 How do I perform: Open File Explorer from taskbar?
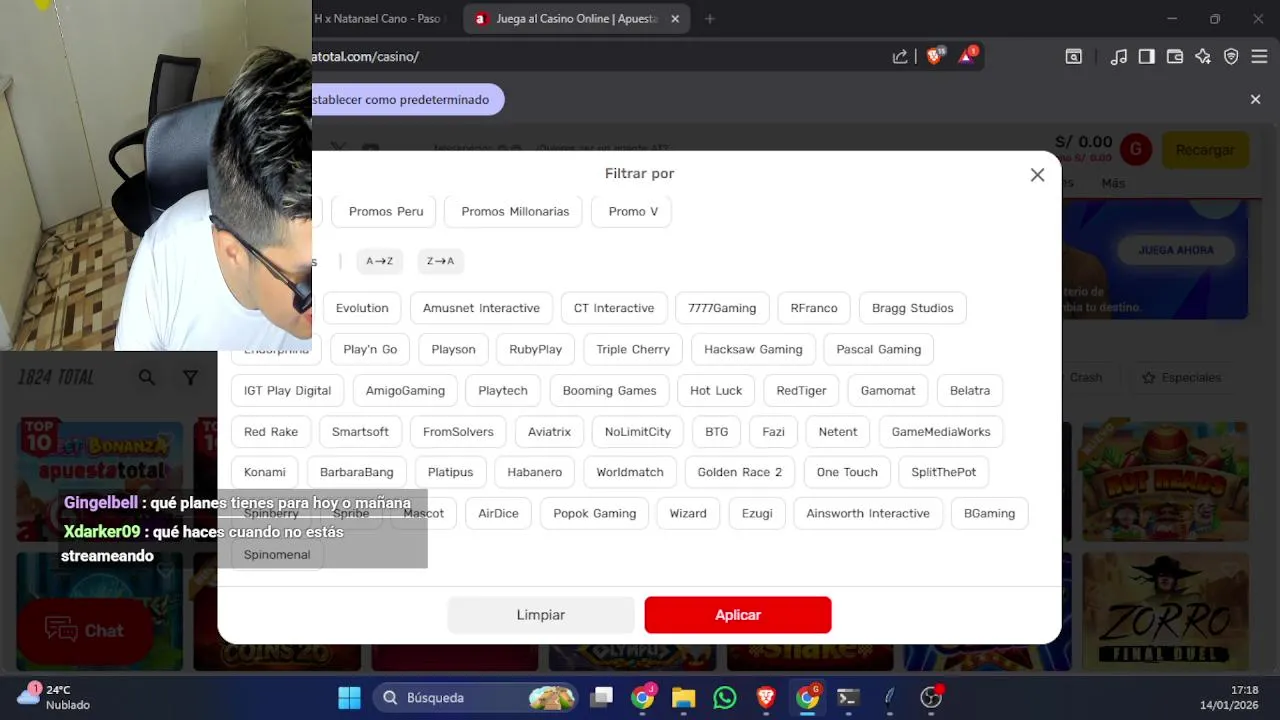683,697
